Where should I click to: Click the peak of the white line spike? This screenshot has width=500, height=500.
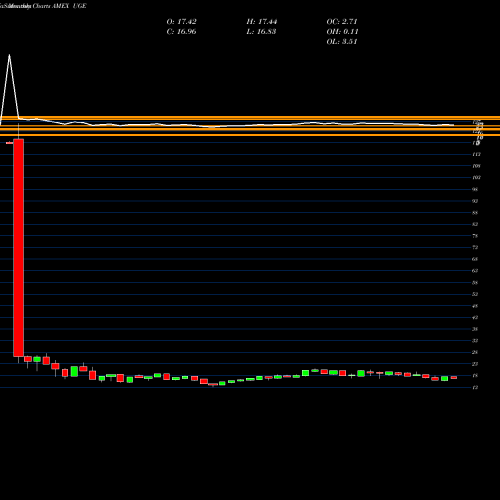click(x=9, y=55)
